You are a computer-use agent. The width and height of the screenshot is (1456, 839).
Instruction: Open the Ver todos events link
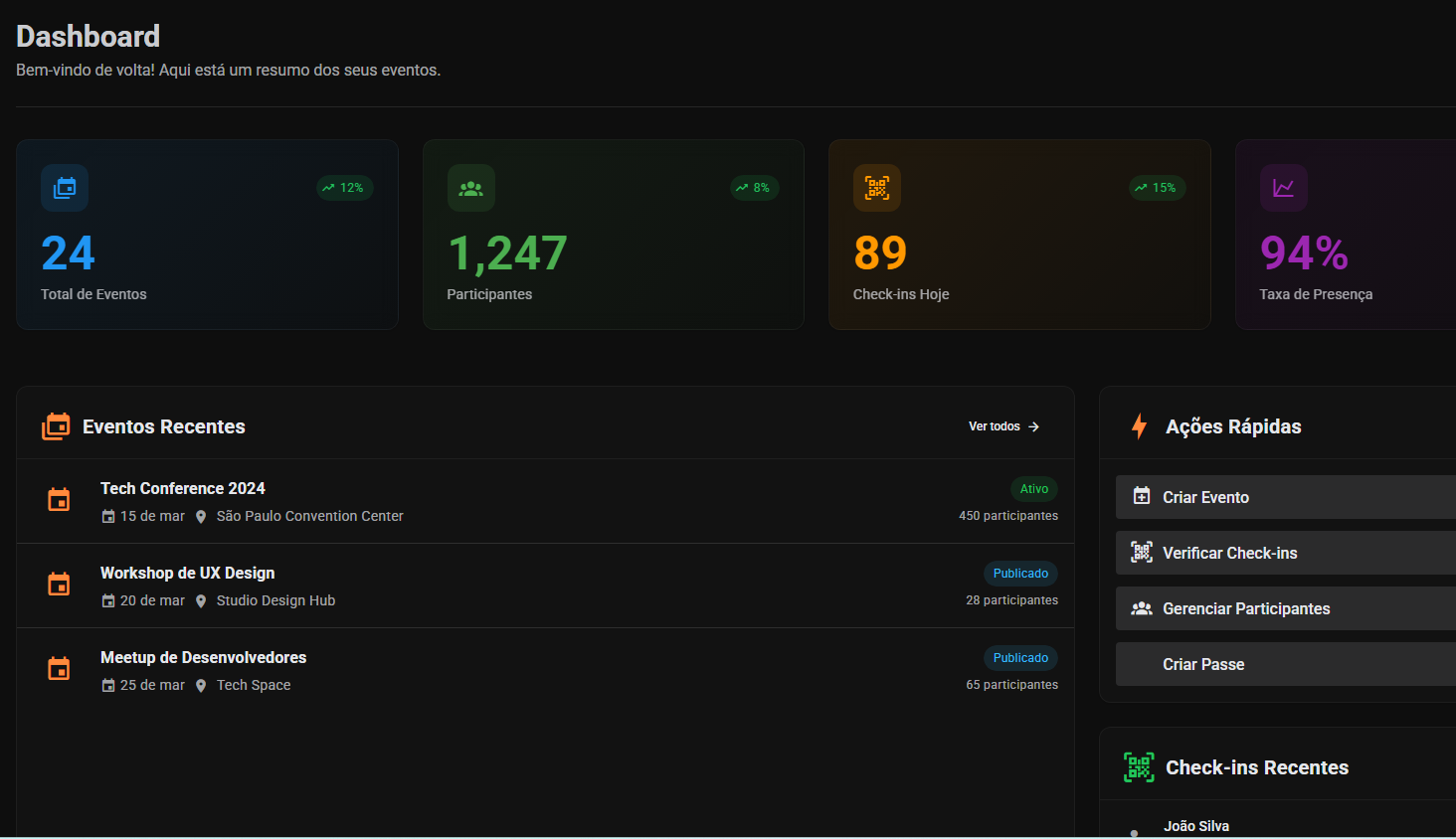[x=1003, y=426]
